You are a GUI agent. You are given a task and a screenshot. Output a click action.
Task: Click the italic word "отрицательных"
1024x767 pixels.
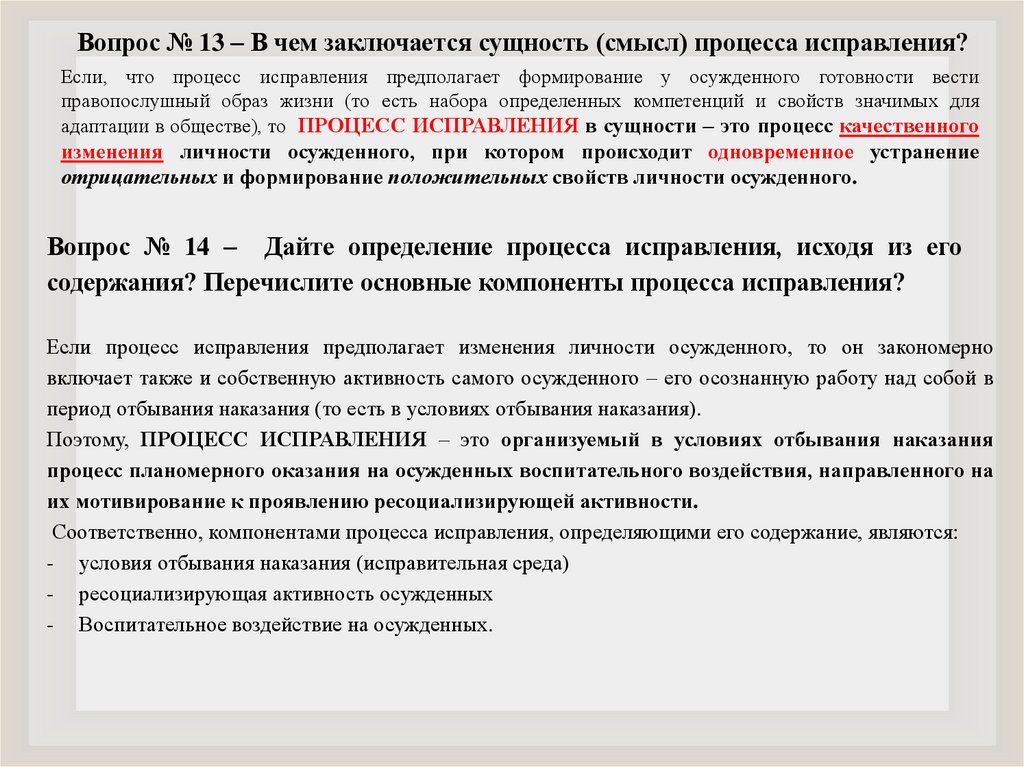coord(139,178)
